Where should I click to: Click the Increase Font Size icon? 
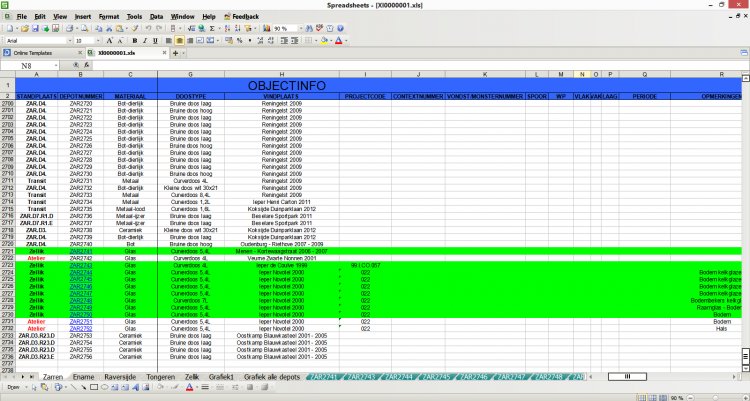tap(110, 41)
